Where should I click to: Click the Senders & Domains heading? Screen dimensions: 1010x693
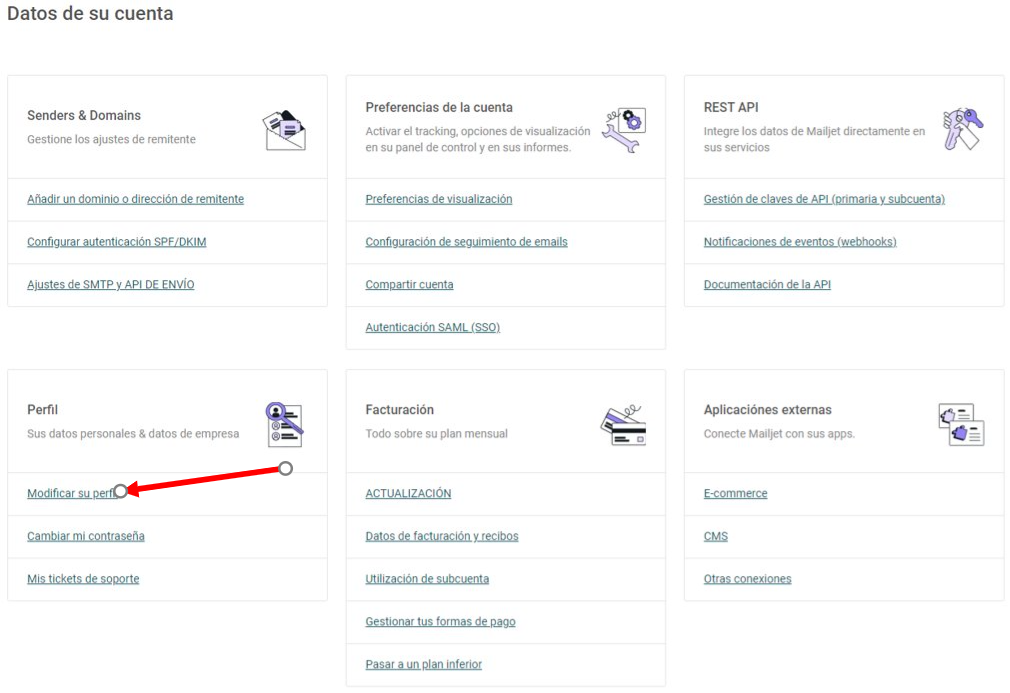tap(84, 115)
